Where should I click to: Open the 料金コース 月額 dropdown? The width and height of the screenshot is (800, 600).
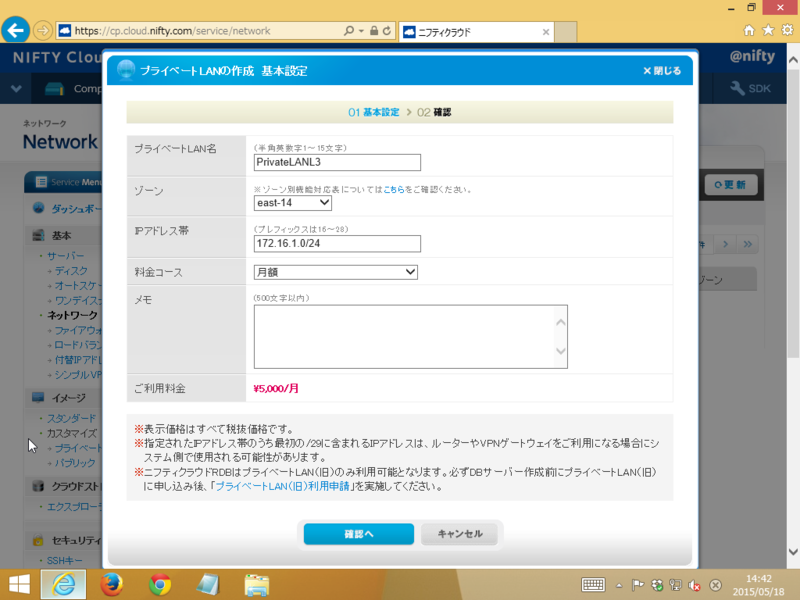tap(336, 272)
